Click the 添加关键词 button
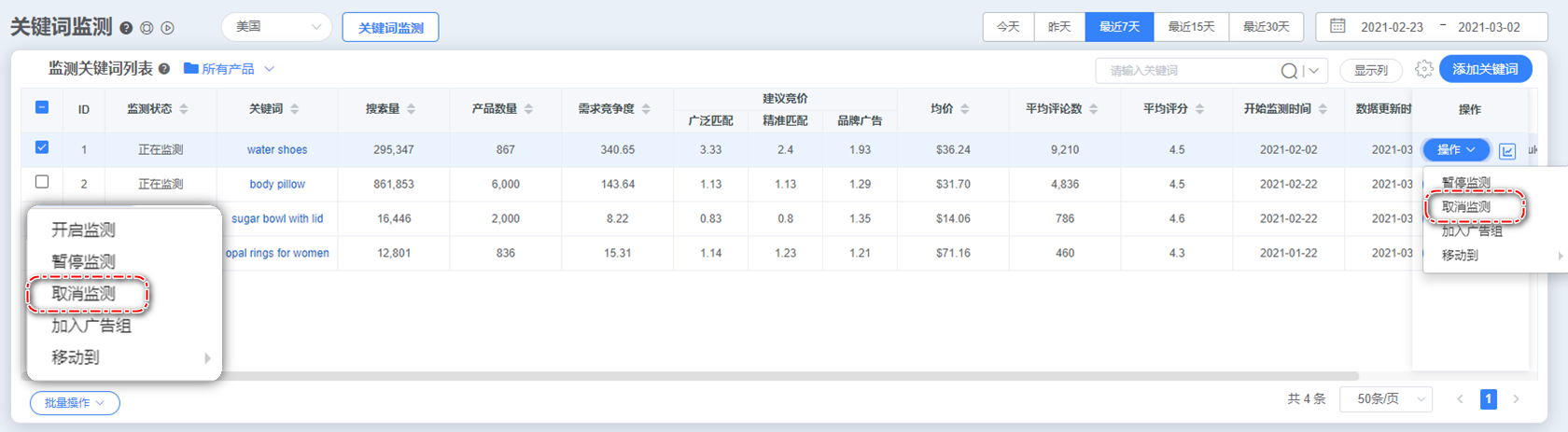This screenshot has width=1568, height=432. tap(1485, 69)
